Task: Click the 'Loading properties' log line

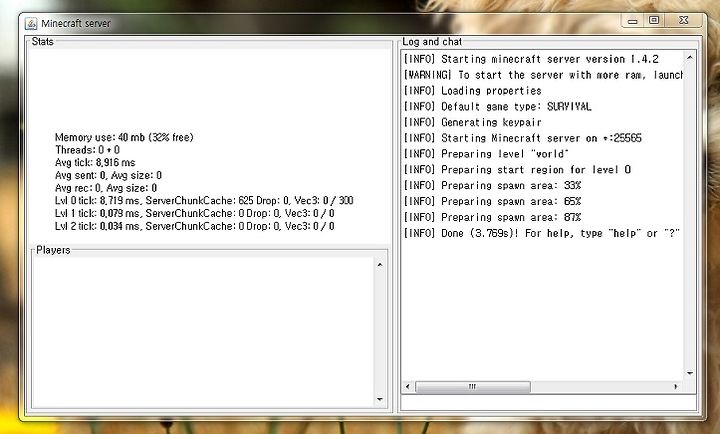Action: coord(472,90)
